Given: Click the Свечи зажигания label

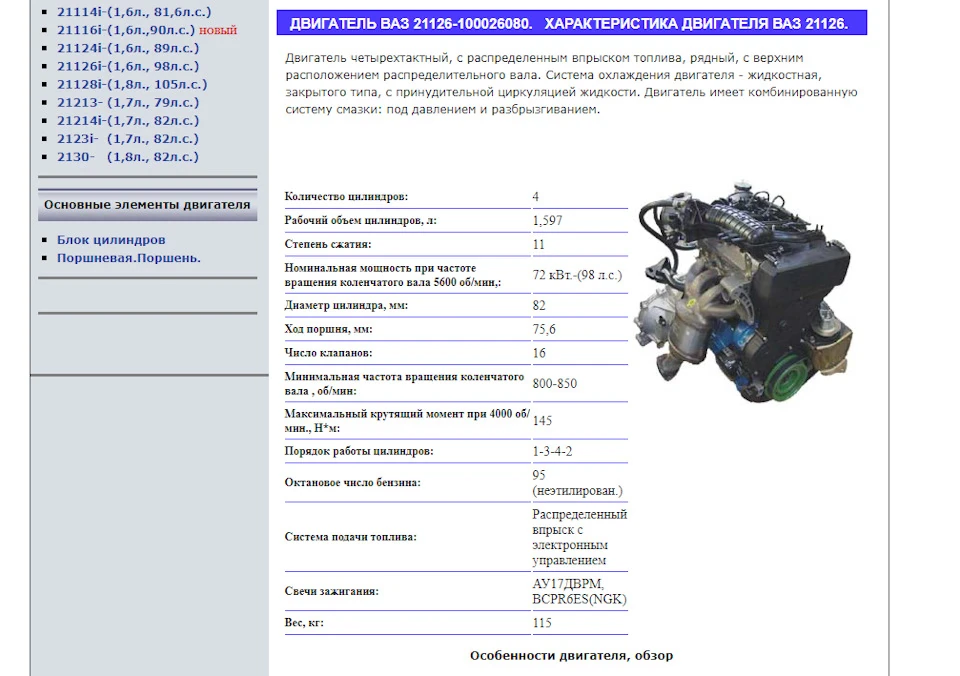Looking at the screenshot, I should [332, 592].
